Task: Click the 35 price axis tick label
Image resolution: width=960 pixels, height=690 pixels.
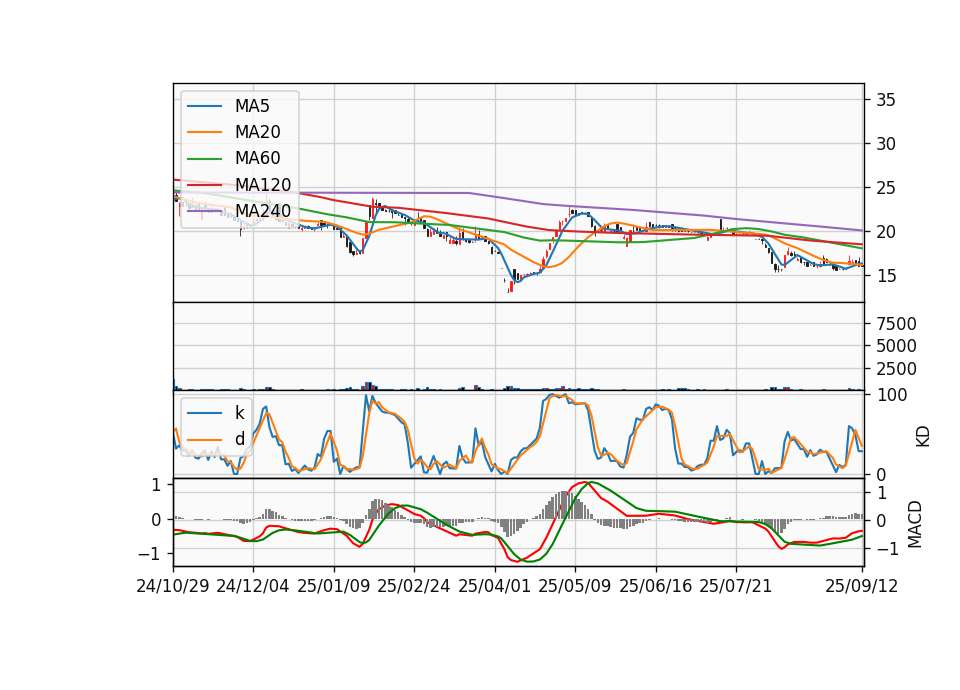Action: coord(886,100)
